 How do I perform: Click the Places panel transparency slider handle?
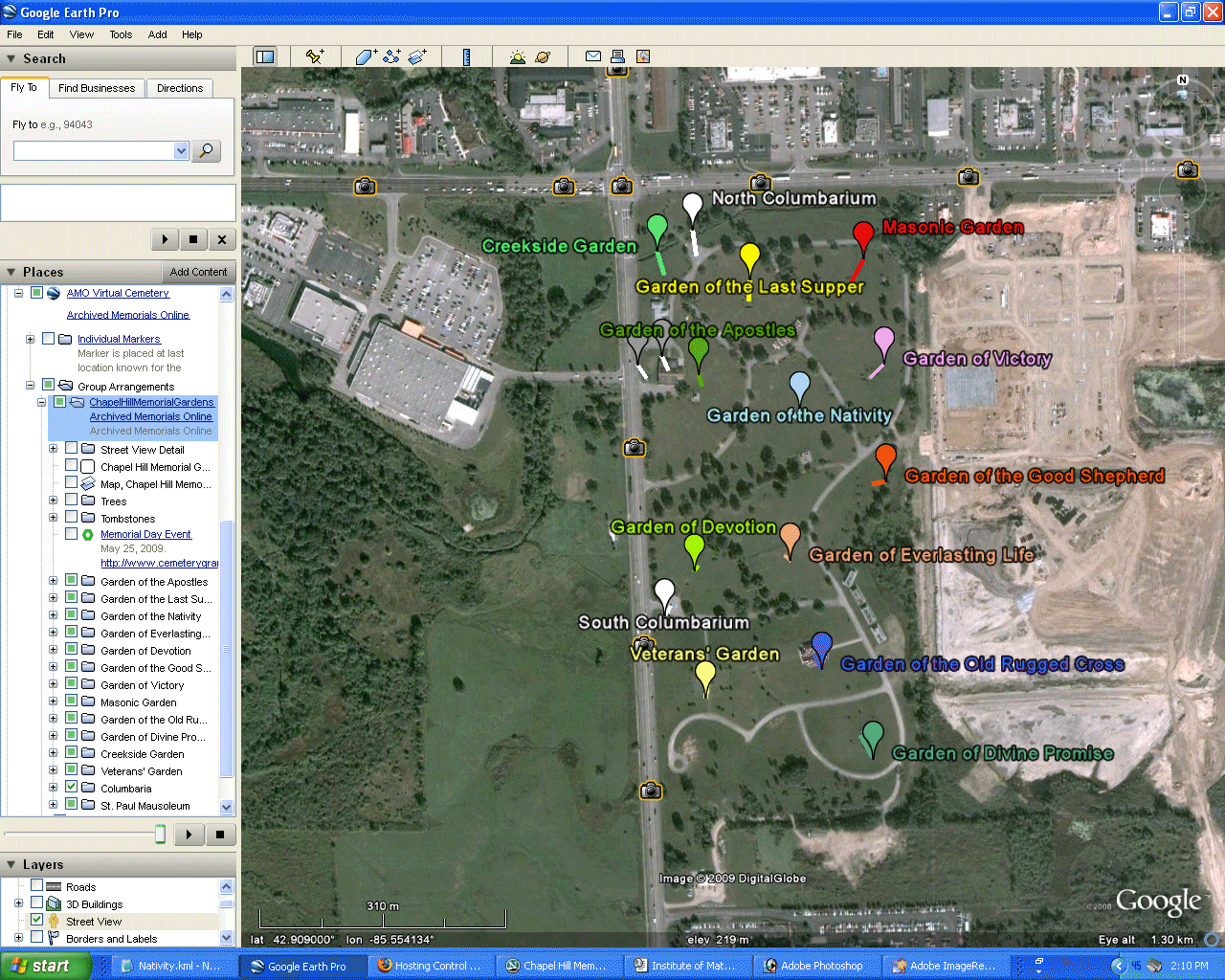161,835
